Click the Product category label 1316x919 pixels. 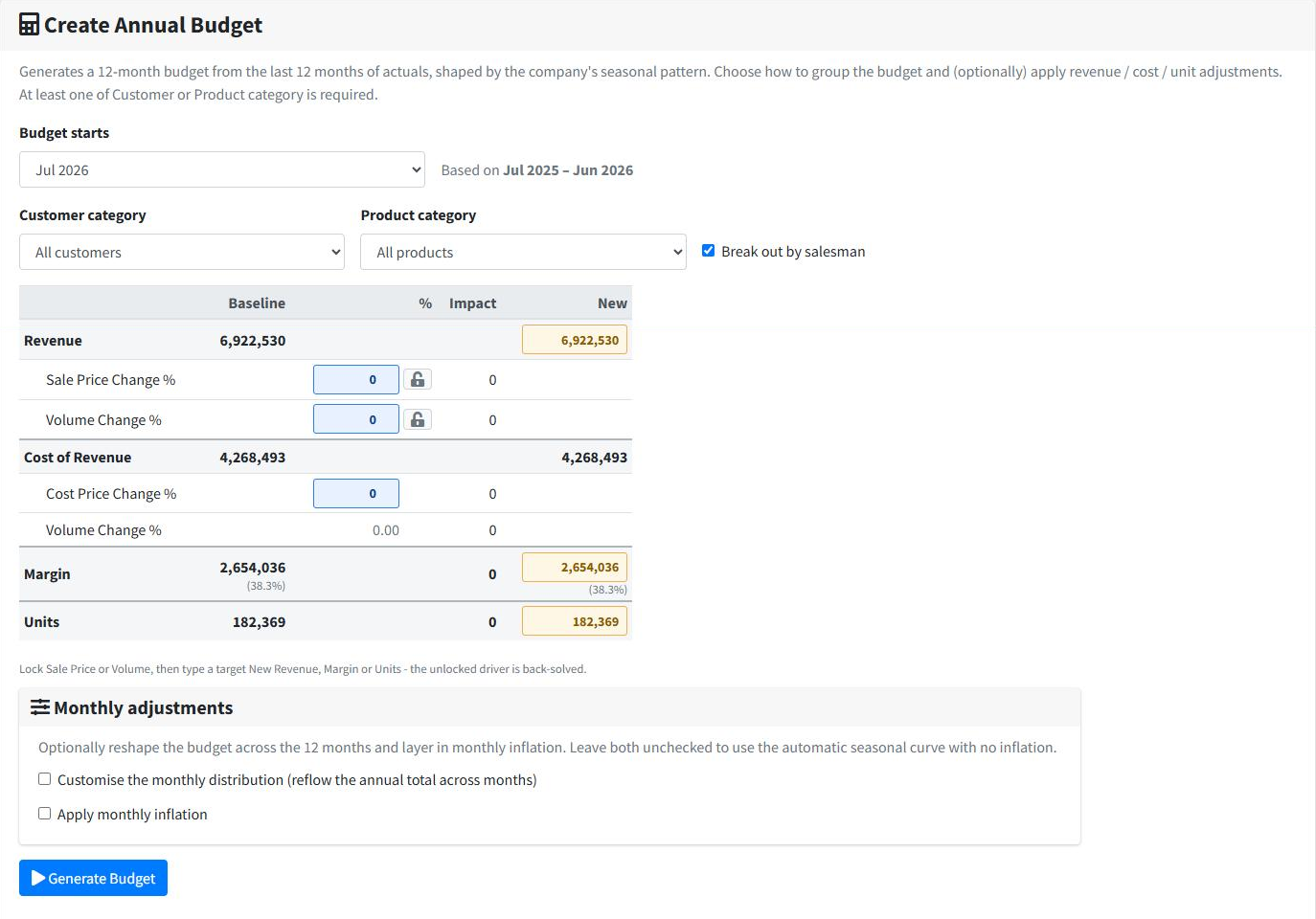(418, 214)
